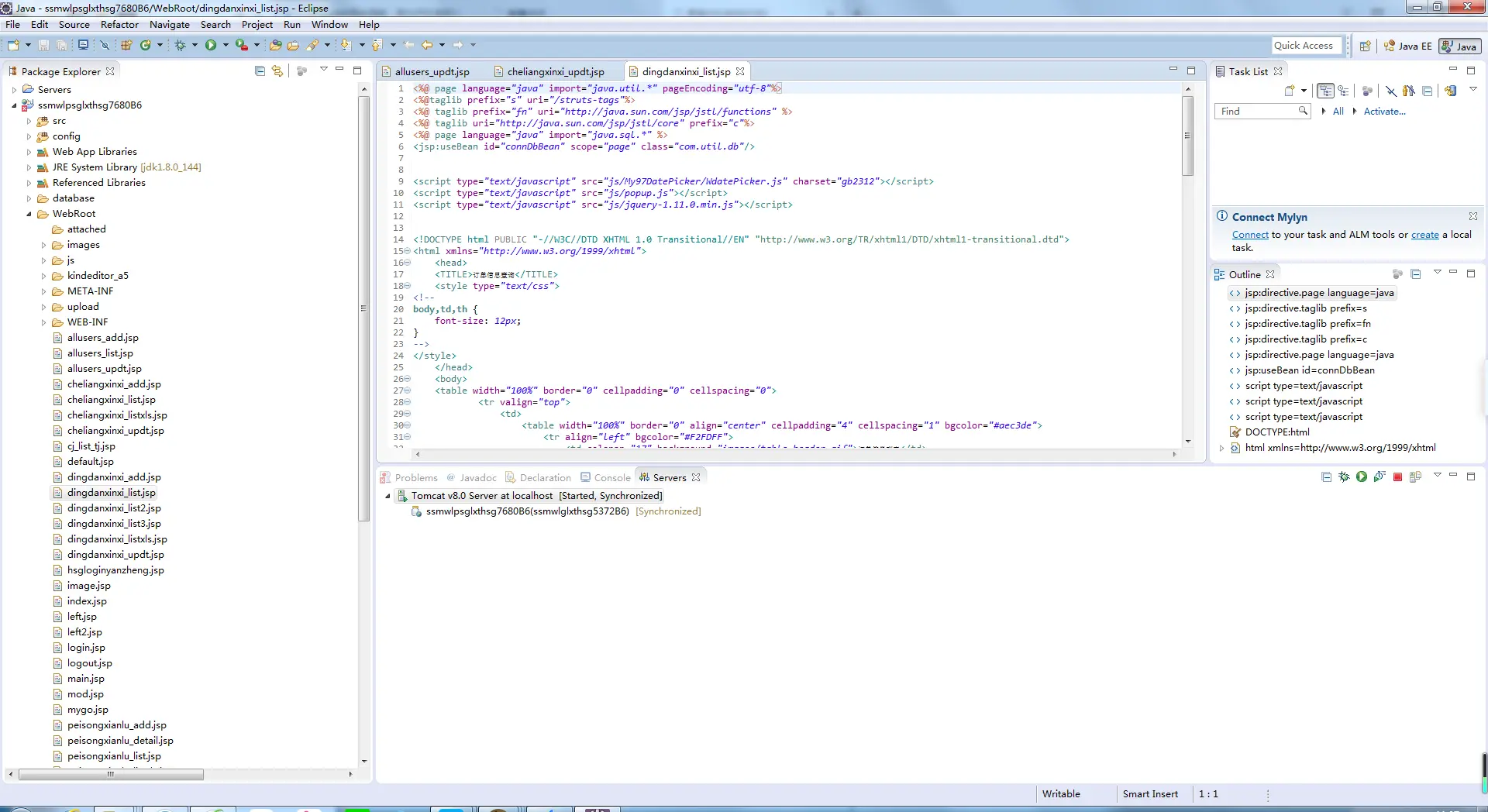Open the Refactor menu
The image size is (1488, 812).
[x=119, y=24]
